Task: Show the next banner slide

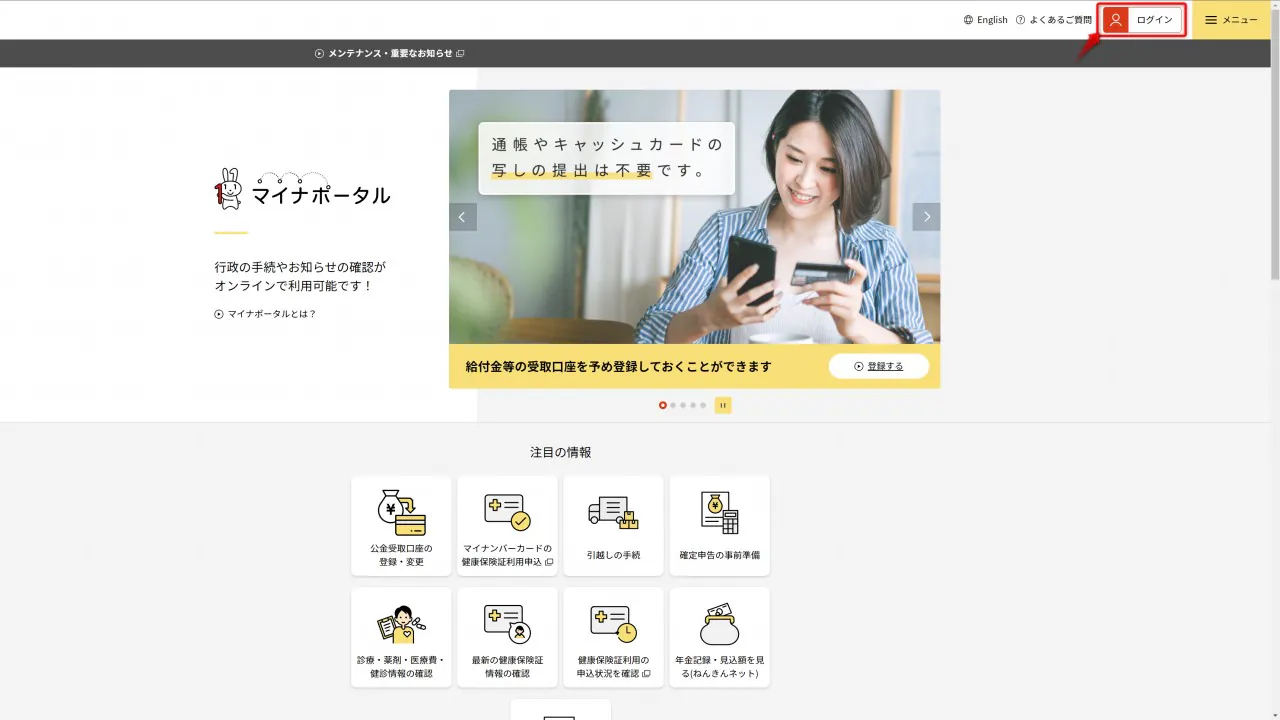Action: tap(926, 217)
